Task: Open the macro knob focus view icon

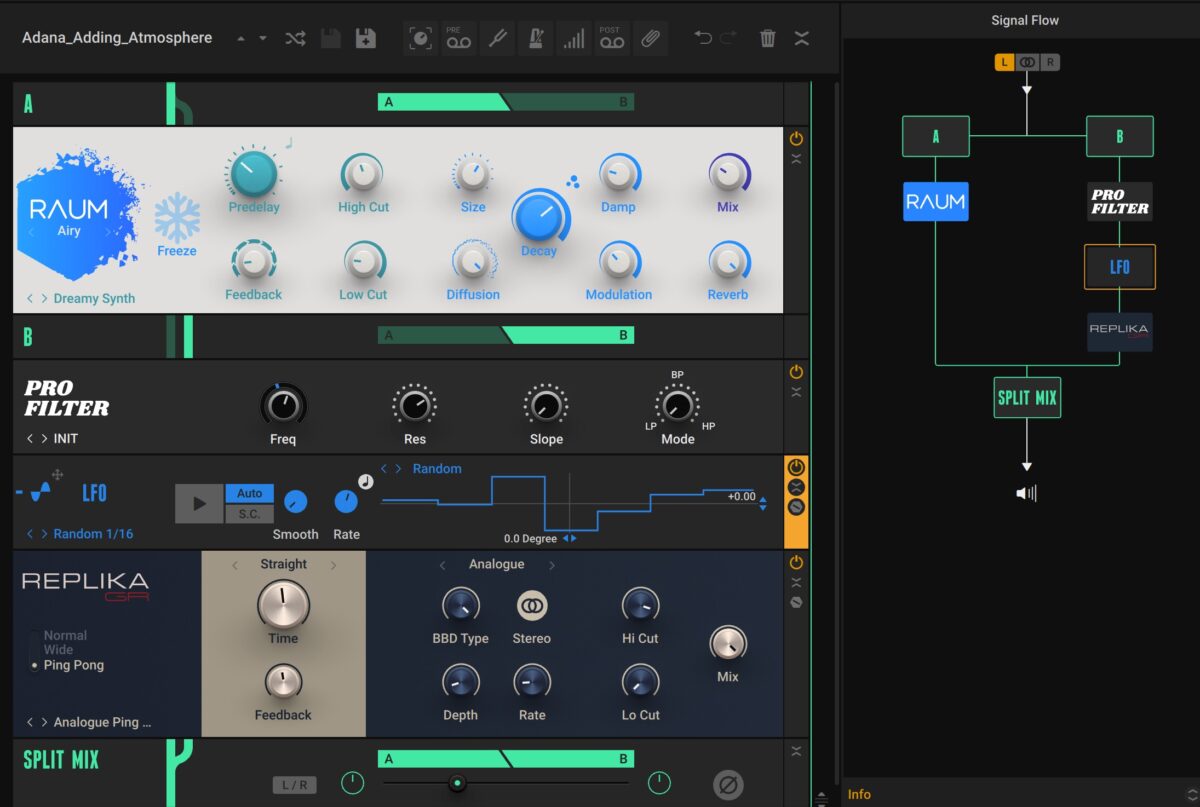Action: tap(421, 39)
